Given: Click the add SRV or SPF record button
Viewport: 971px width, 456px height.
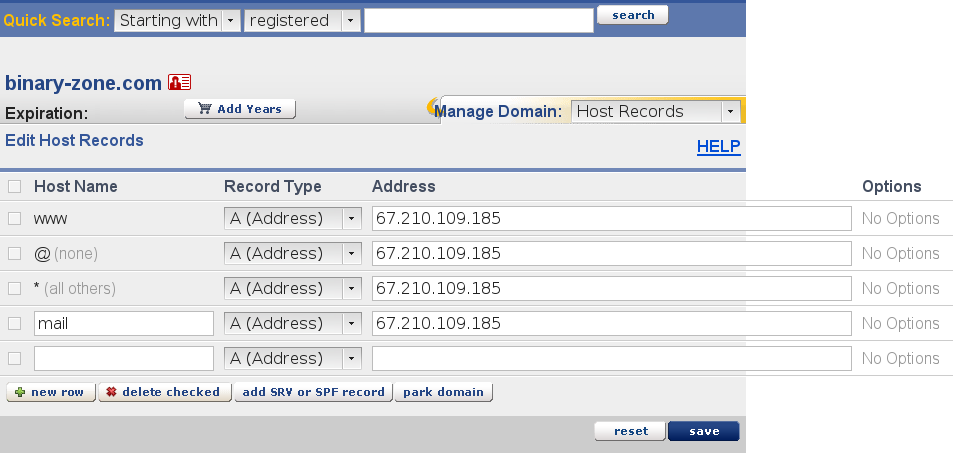Looking at the screenshot, I should [313, 392].
